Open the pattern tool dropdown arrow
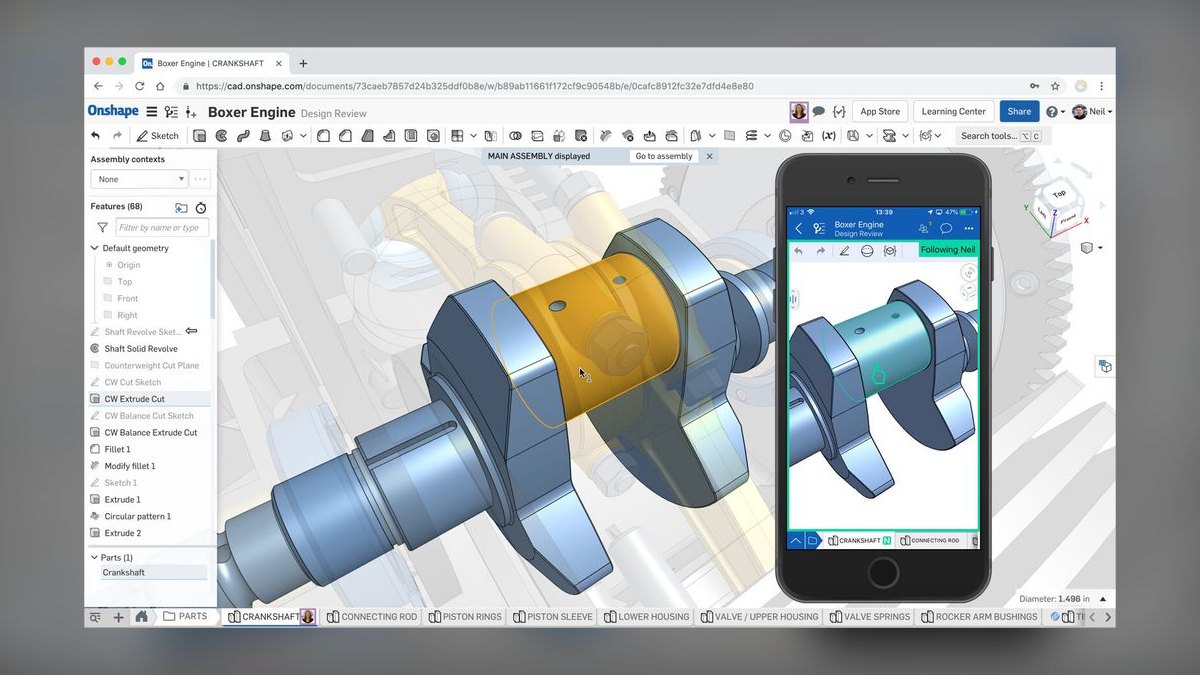Viewport: 1200px width, 675px height. point(474,136)
